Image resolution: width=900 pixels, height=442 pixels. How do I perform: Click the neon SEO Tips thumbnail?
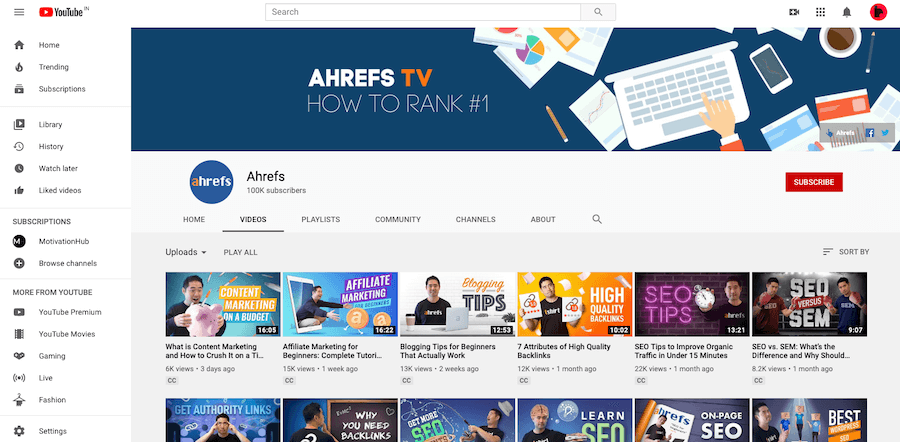coord(692,304)
